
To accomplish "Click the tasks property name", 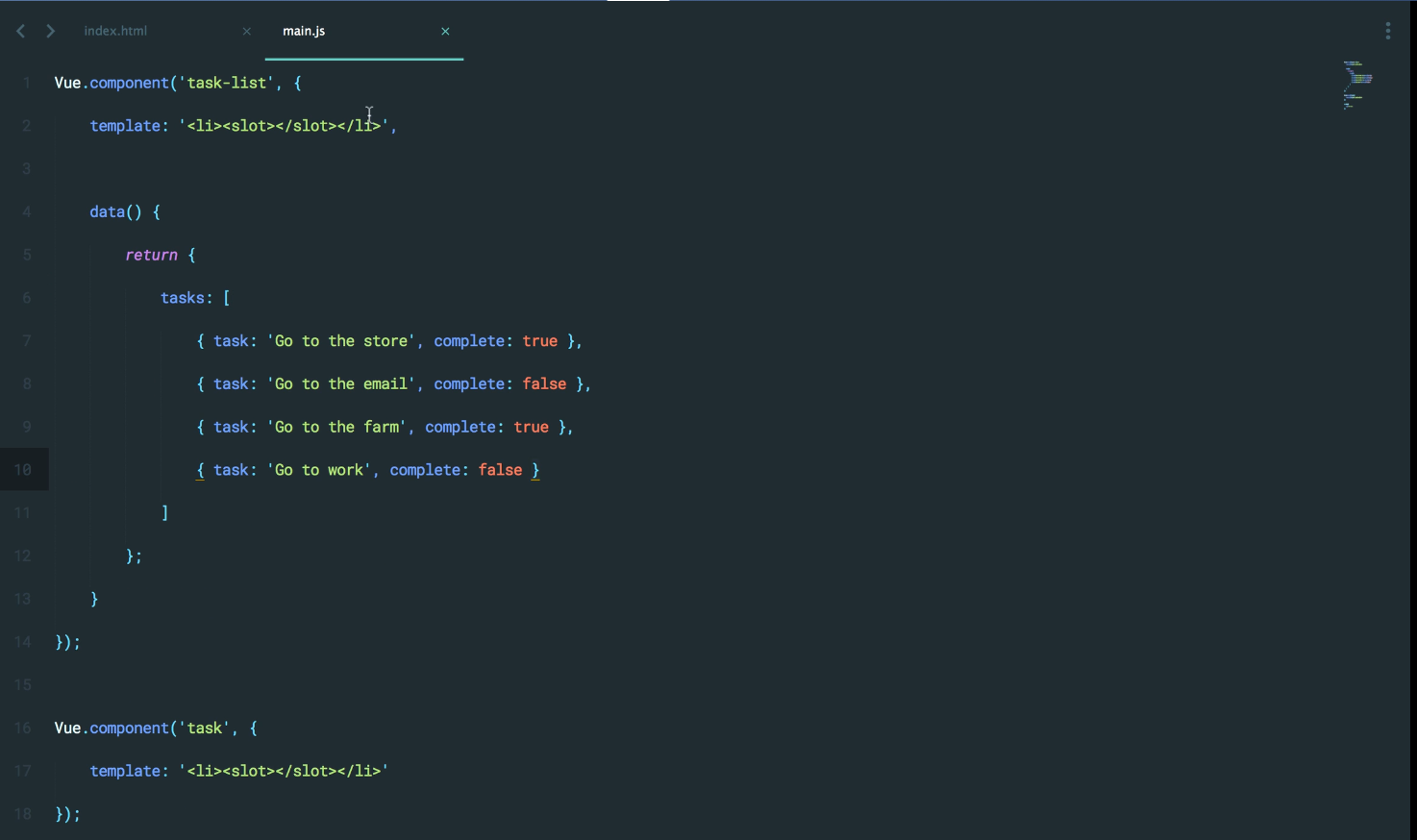I will coord(183,298).
